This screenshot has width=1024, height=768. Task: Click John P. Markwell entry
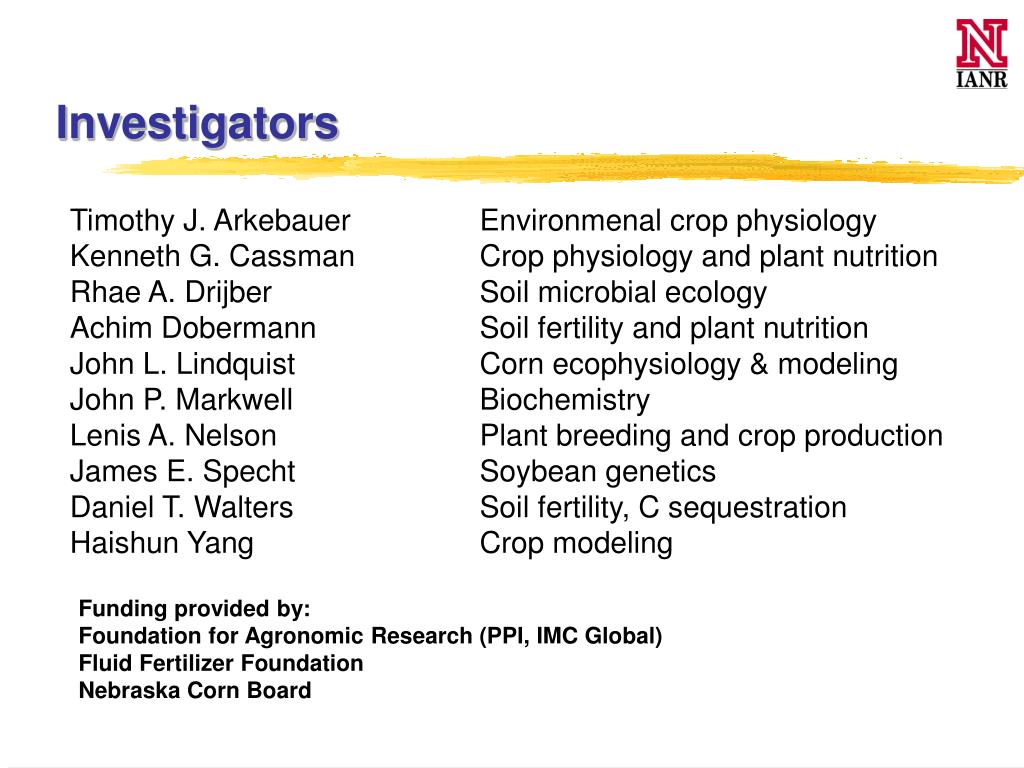(x=181, y=400)
